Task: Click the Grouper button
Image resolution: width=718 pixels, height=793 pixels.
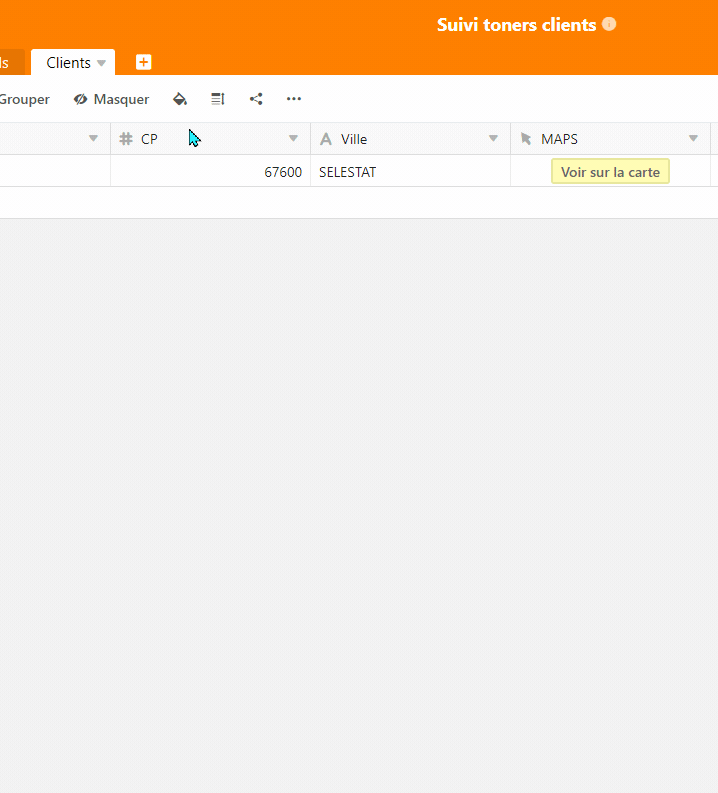Action: (x=24, y=99)
